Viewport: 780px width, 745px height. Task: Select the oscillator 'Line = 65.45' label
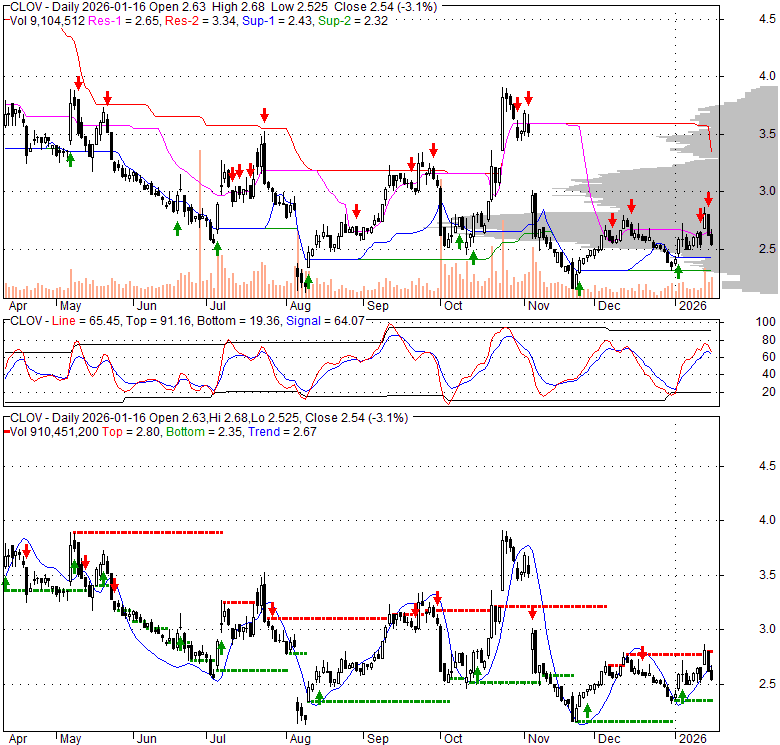pyautogui.click(x=86, y=321)
